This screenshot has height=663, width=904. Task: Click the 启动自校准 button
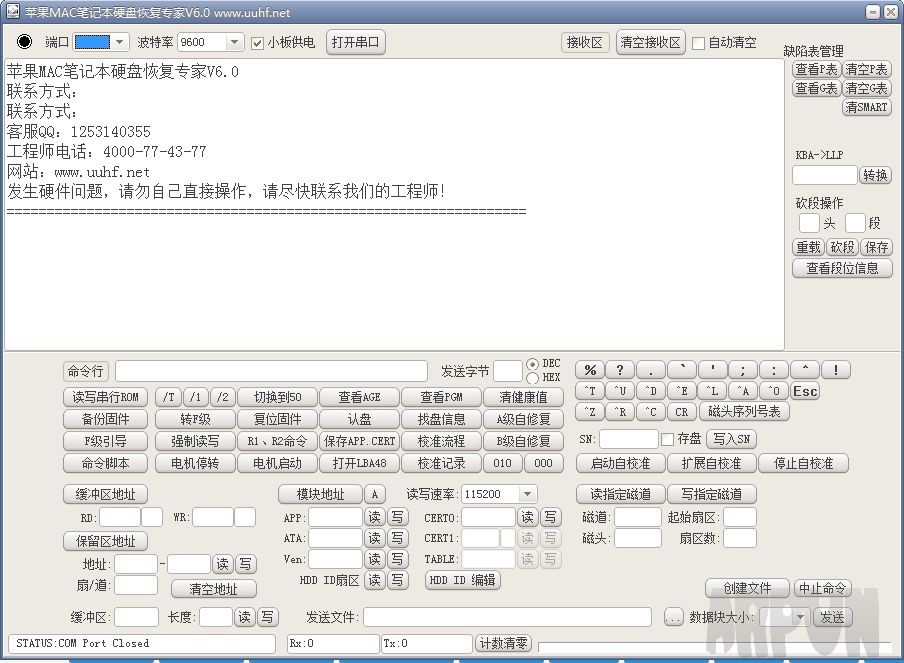point(620,463)
